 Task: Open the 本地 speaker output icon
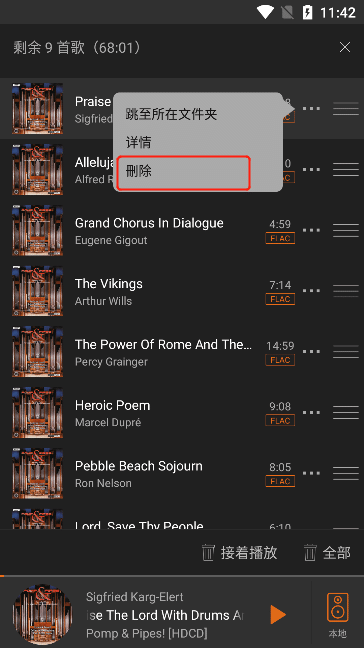(x=338, y=615)
